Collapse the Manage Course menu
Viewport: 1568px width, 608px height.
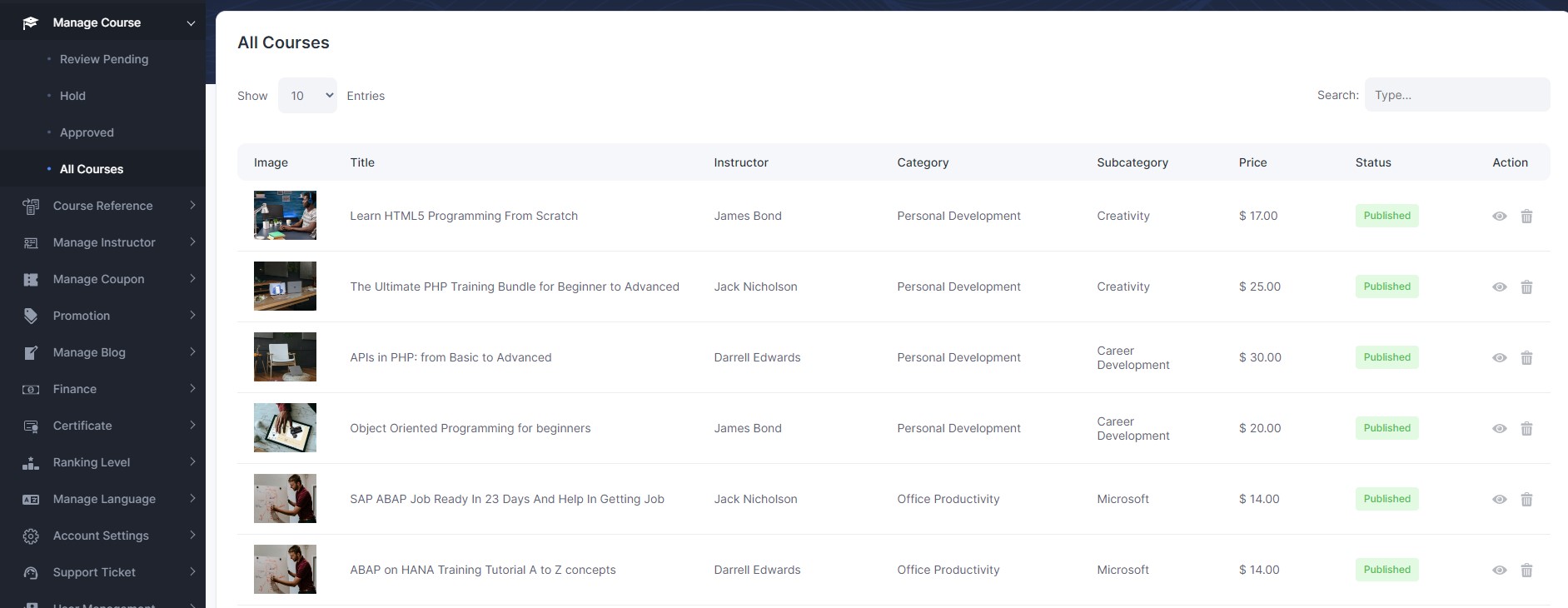[190, 23]
